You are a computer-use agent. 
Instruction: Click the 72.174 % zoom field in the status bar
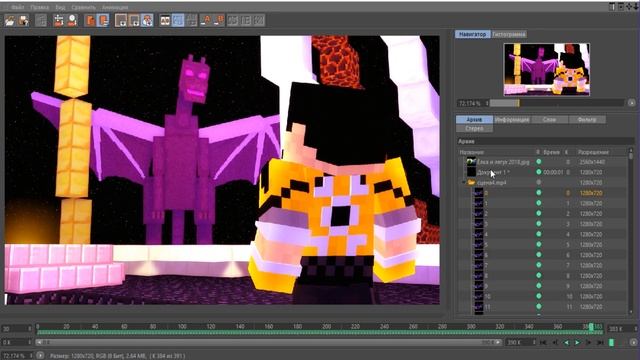click(x=17, y=356)
